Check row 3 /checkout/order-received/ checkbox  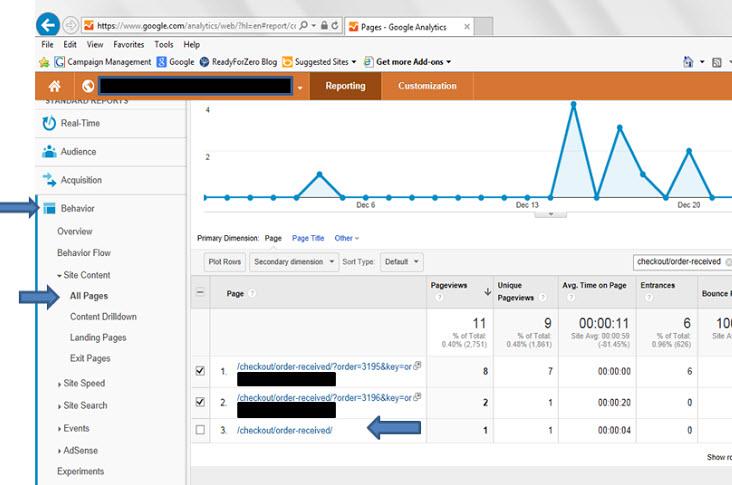(200, 430)
